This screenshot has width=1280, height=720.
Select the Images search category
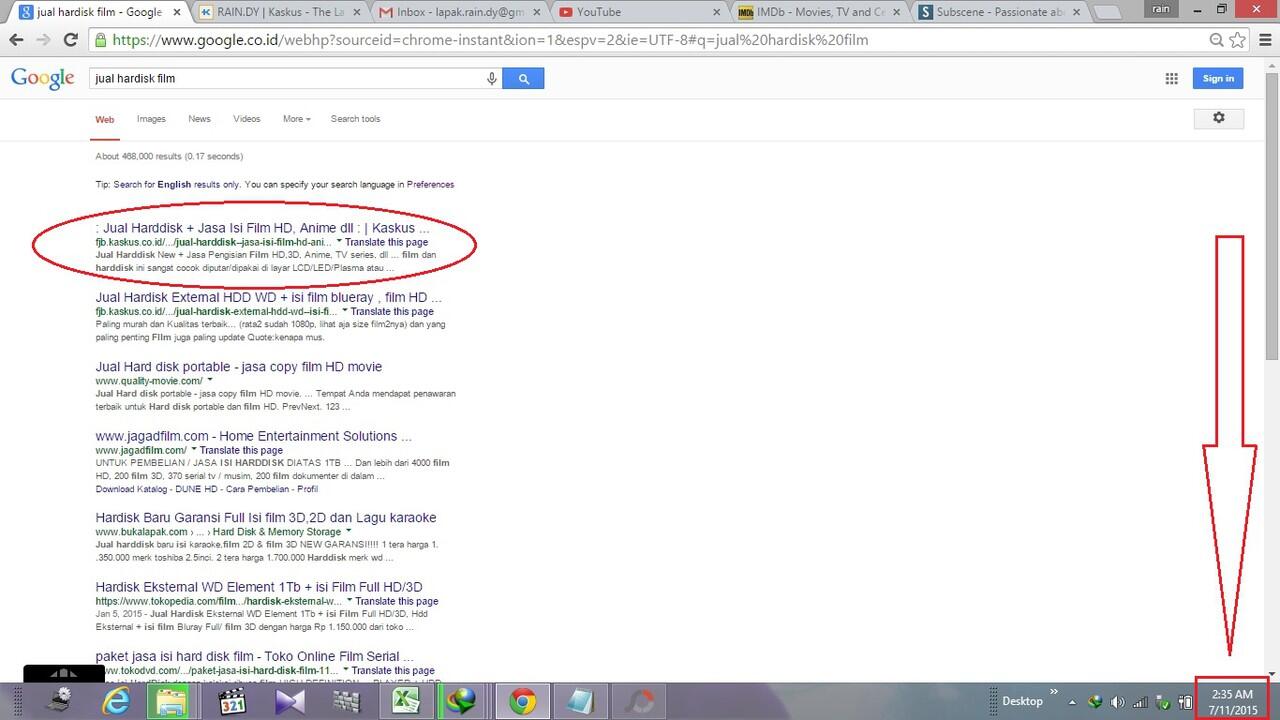click(x=151, y=118)
